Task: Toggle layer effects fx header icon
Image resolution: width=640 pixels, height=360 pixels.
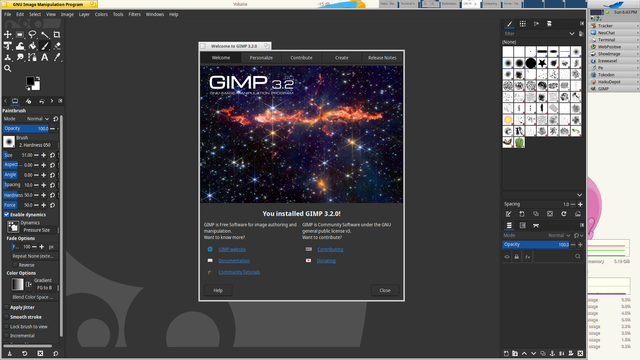Action: pos(527,257)
